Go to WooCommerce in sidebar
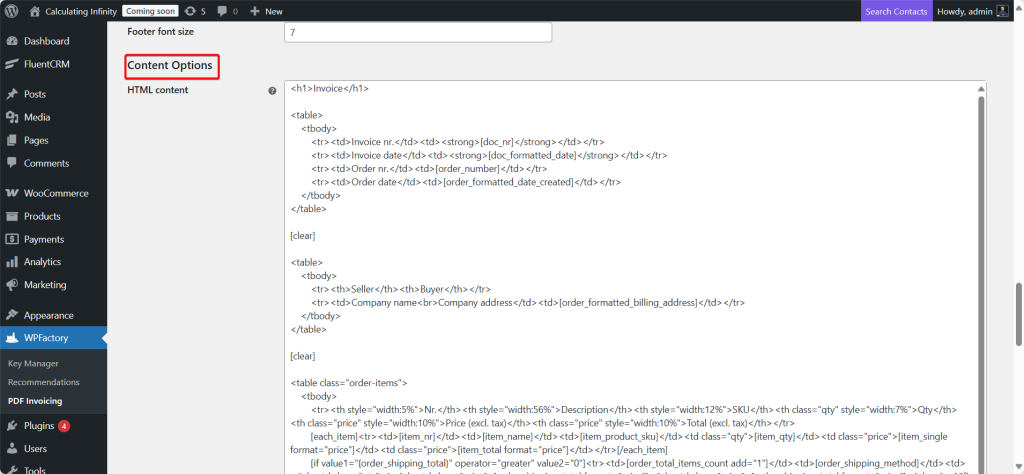This screenshot has height=474, width=1024. point(56,193)
